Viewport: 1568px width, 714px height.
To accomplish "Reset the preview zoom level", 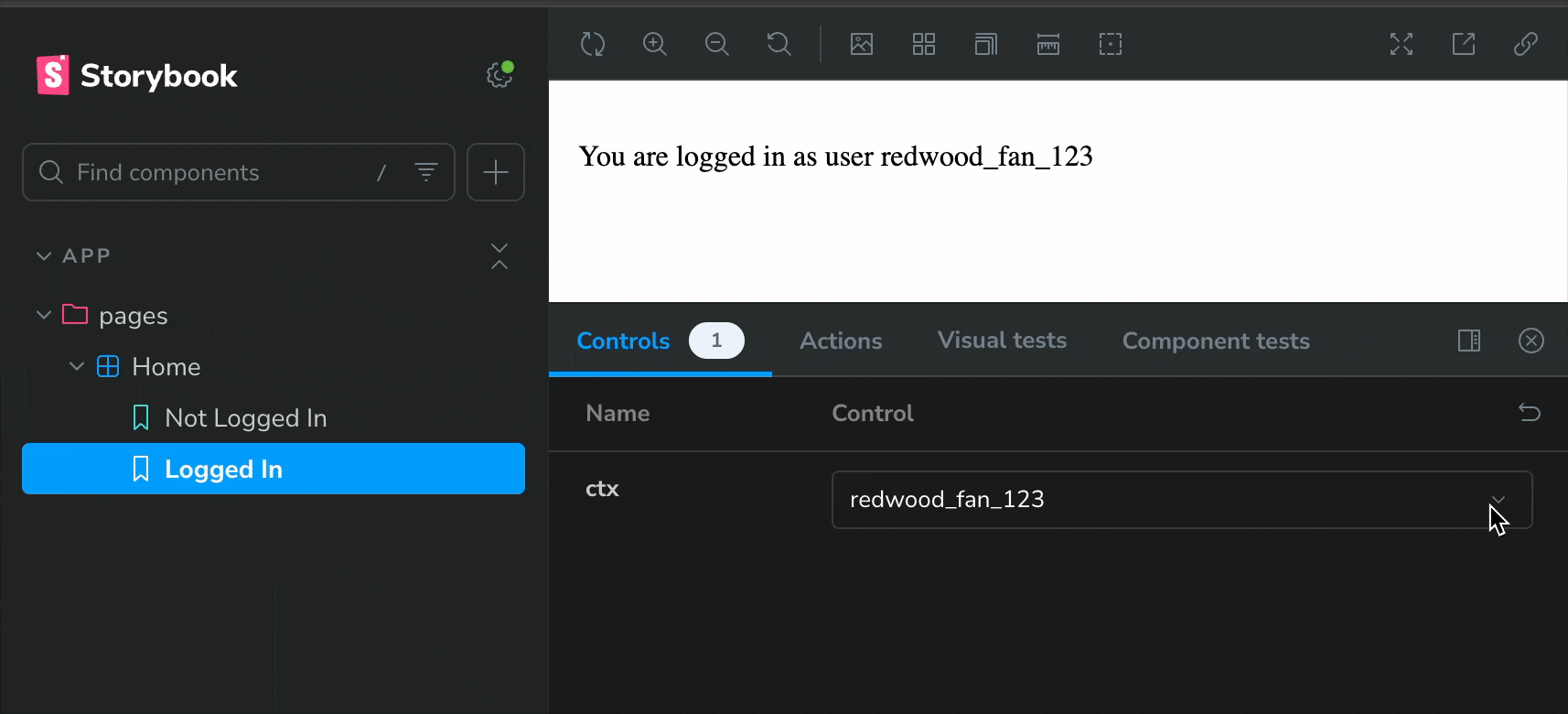I will [779, 44].
